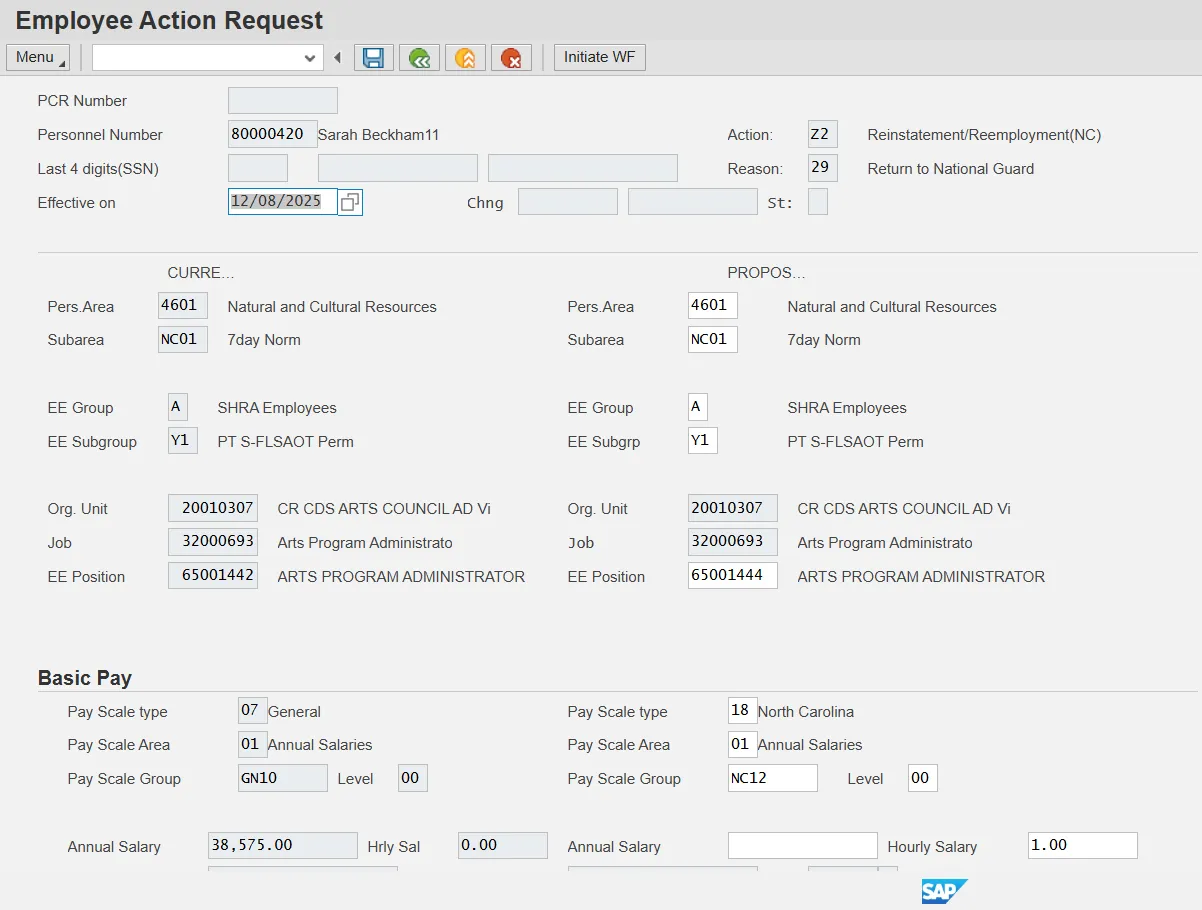1202x910 pixels.
Task: Click the Save floppy disk icon
Action: pos(374,58)
